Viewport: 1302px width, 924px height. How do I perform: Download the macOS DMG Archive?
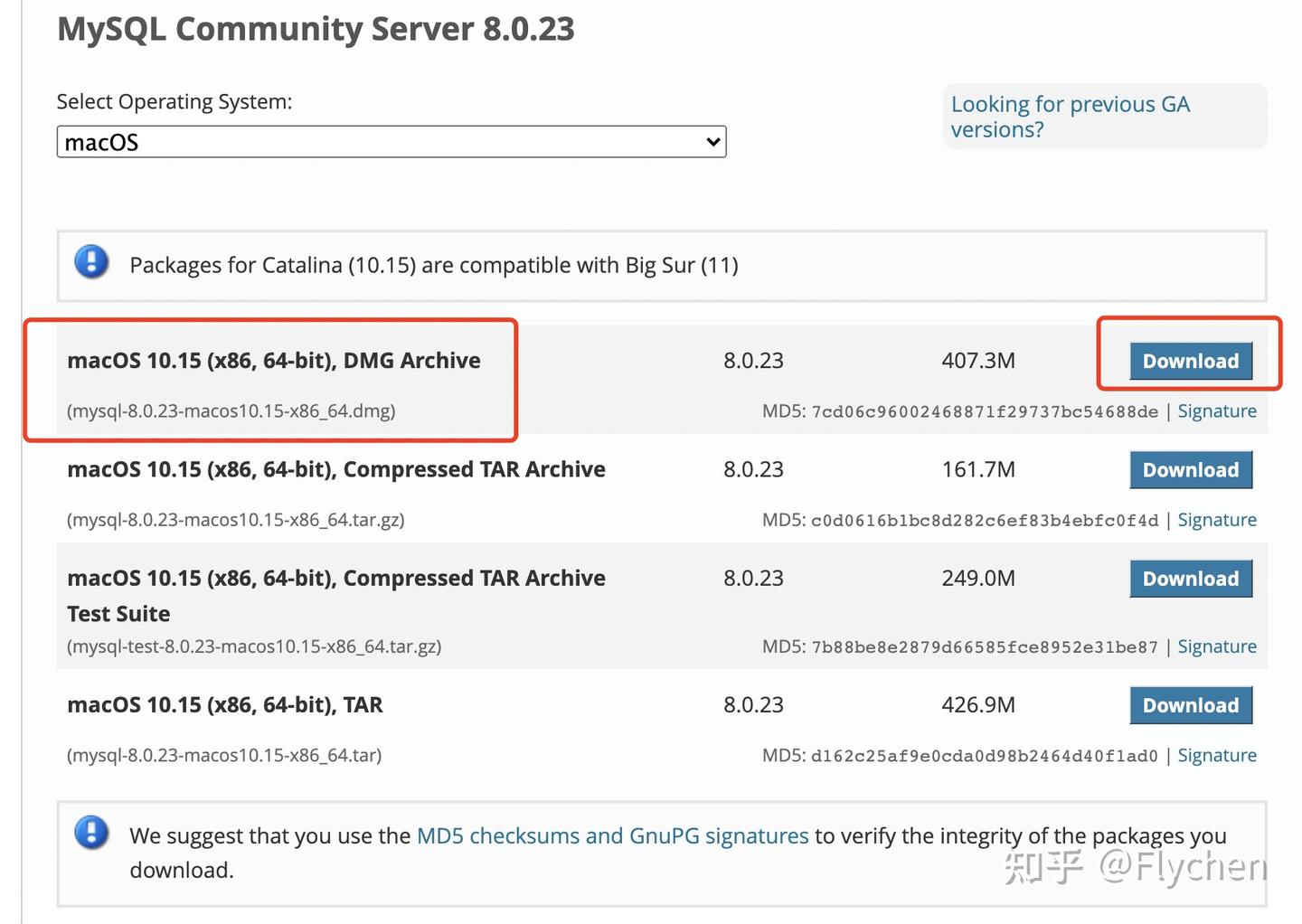click(x=1190, y=361)
